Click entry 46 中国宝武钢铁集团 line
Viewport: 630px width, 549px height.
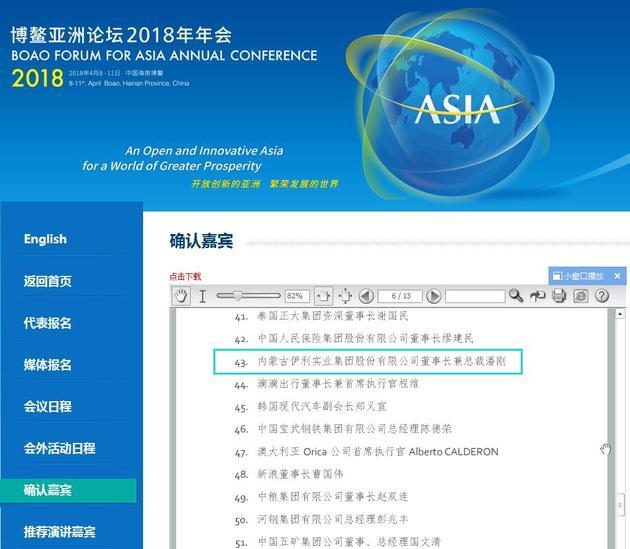(343, 429)
